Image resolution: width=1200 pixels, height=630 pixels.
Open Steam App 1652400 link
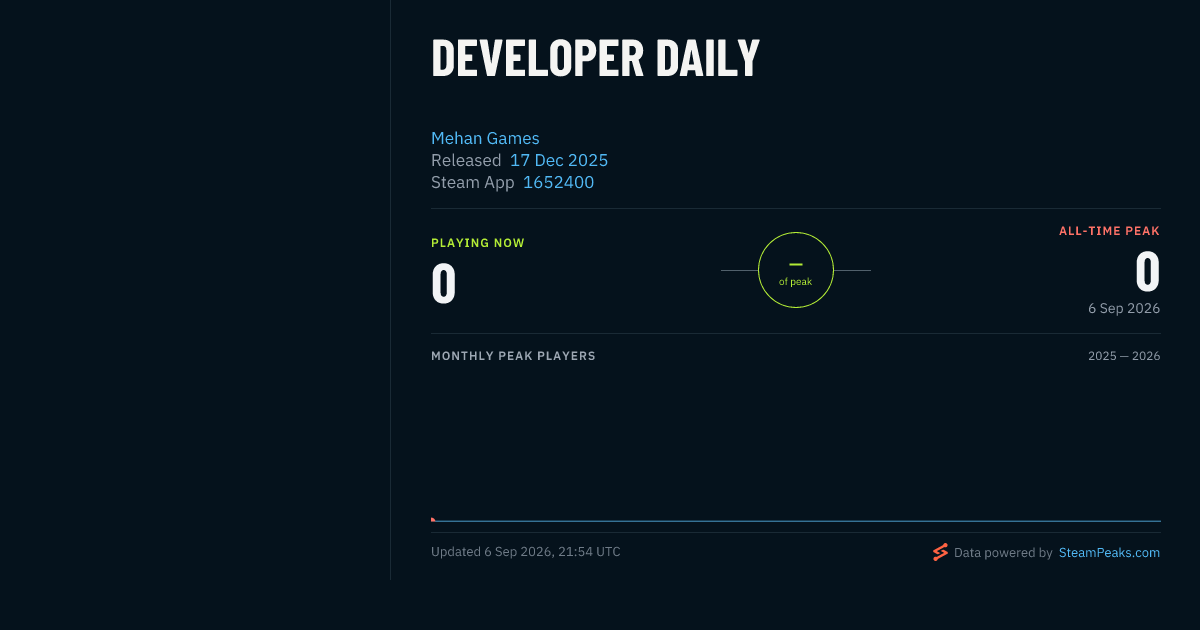click(558, 182)
